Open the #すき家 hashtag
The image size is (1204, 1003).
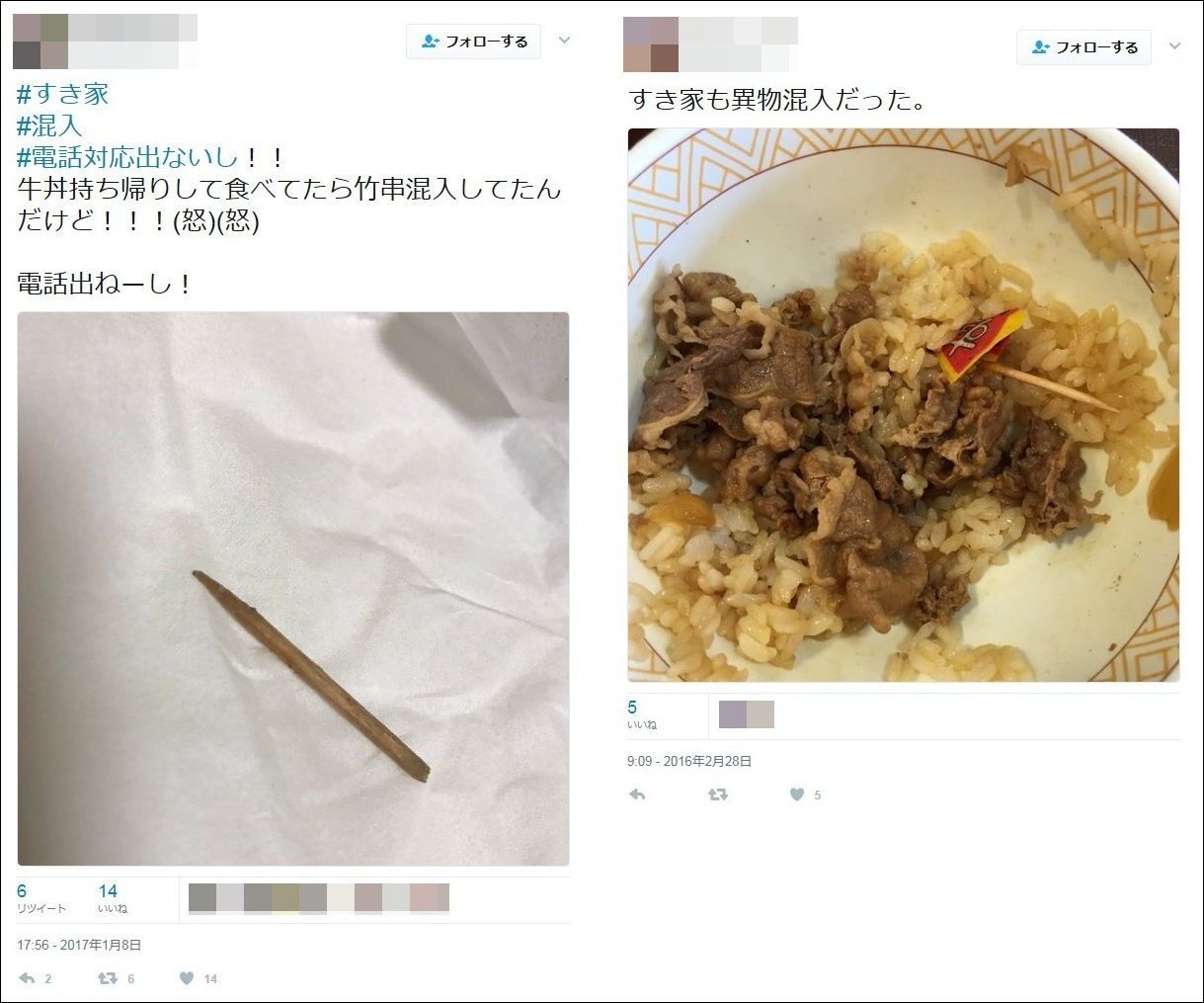[x=63, y=95]
